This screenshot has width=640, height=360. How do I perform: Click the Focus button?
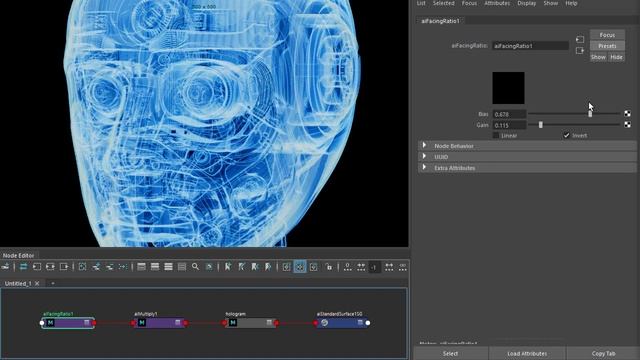607,35
